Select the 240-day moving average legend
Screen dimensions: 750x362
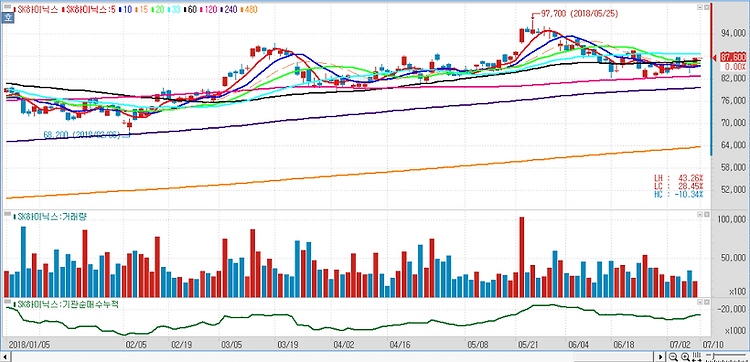pos(230,9)
